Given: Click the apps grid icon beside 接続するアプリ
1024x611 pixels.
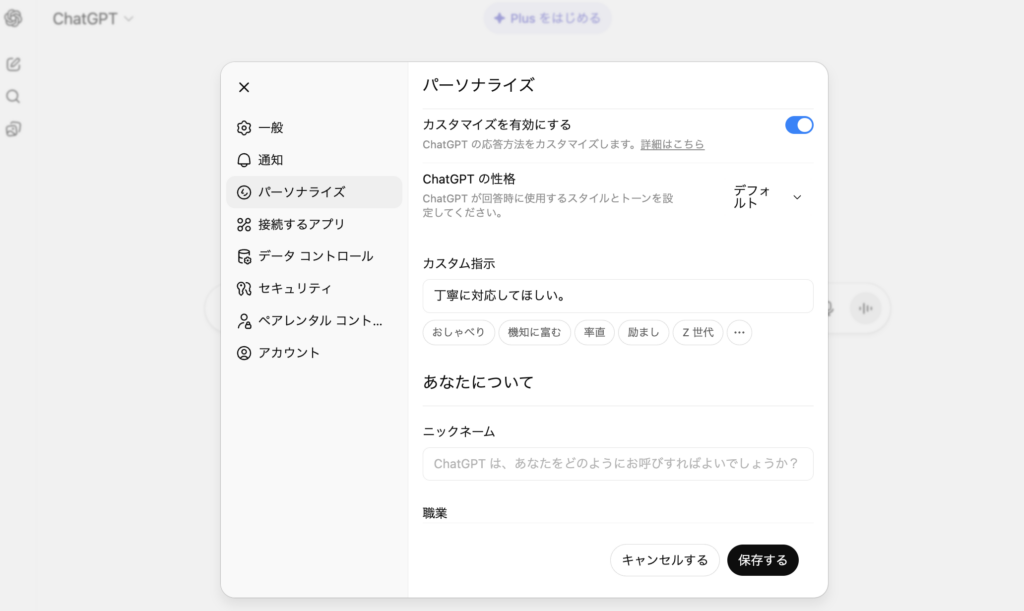Looking at the screenshot, I should click(244, 224).
